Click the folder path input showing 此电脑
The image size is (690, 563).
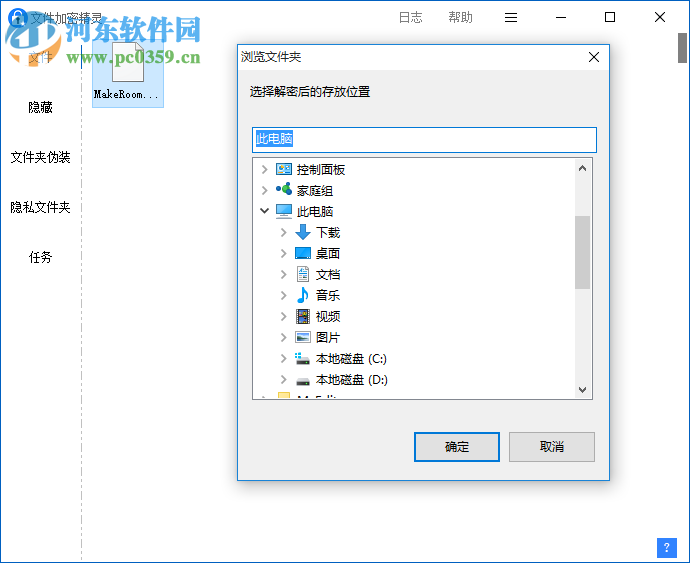pyautogui.click(x=424, y=140)
